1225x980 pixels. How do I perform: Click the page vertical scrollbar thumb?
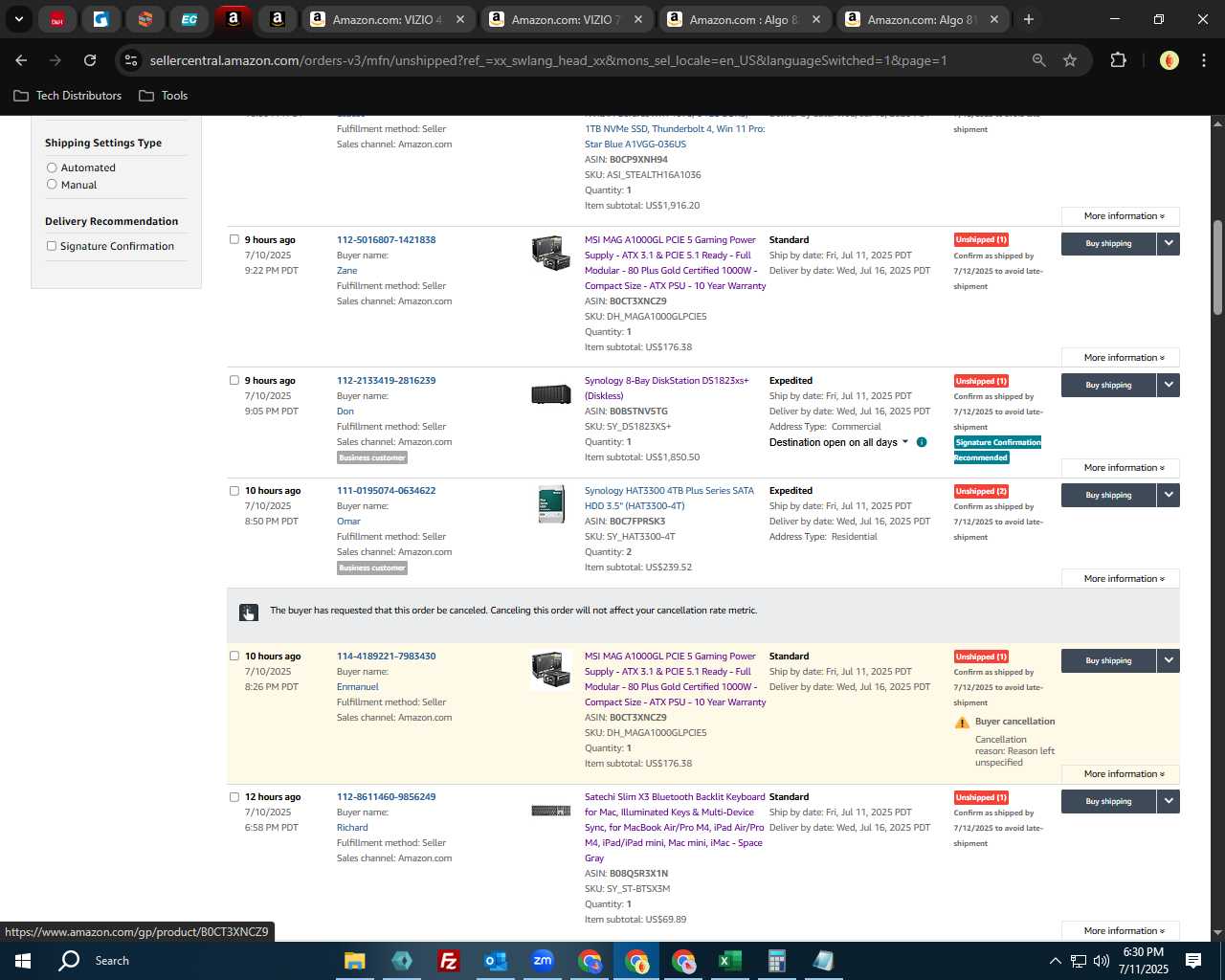pos(1217,268)
